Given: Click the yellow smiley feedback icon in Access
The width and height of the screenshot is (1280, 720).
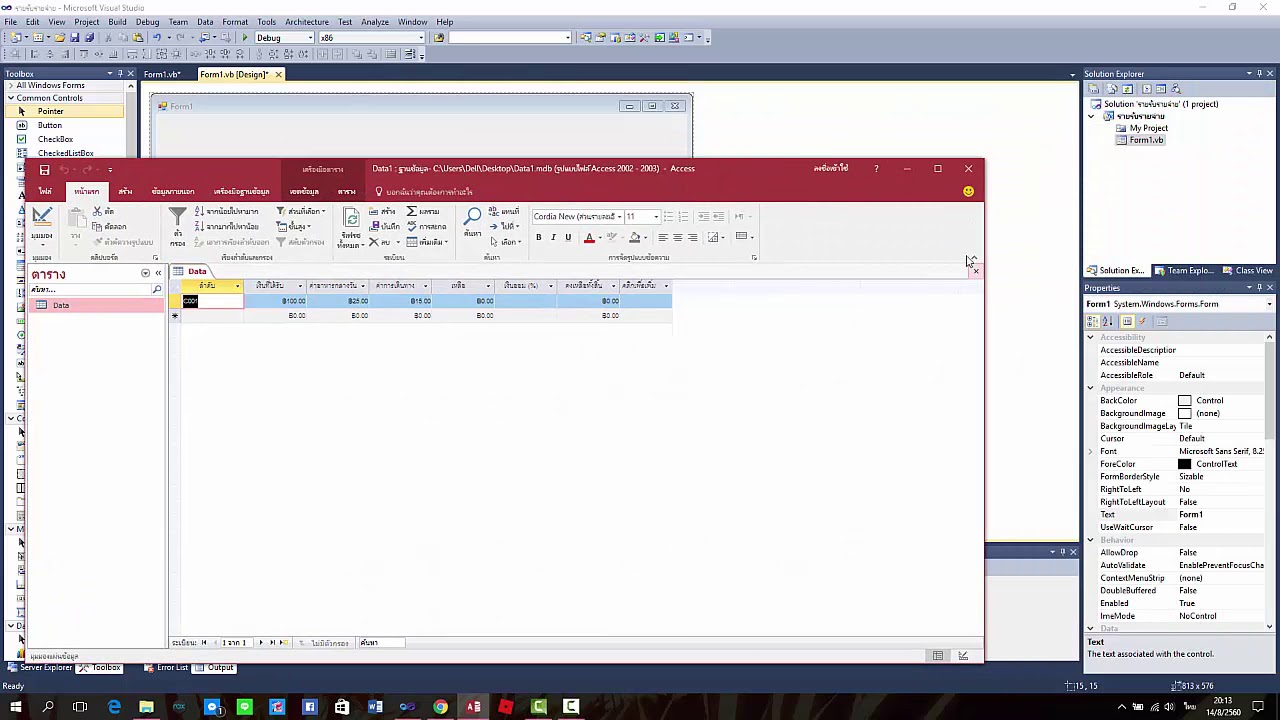Looking at the screenshot, I should [x=968, y=191].
